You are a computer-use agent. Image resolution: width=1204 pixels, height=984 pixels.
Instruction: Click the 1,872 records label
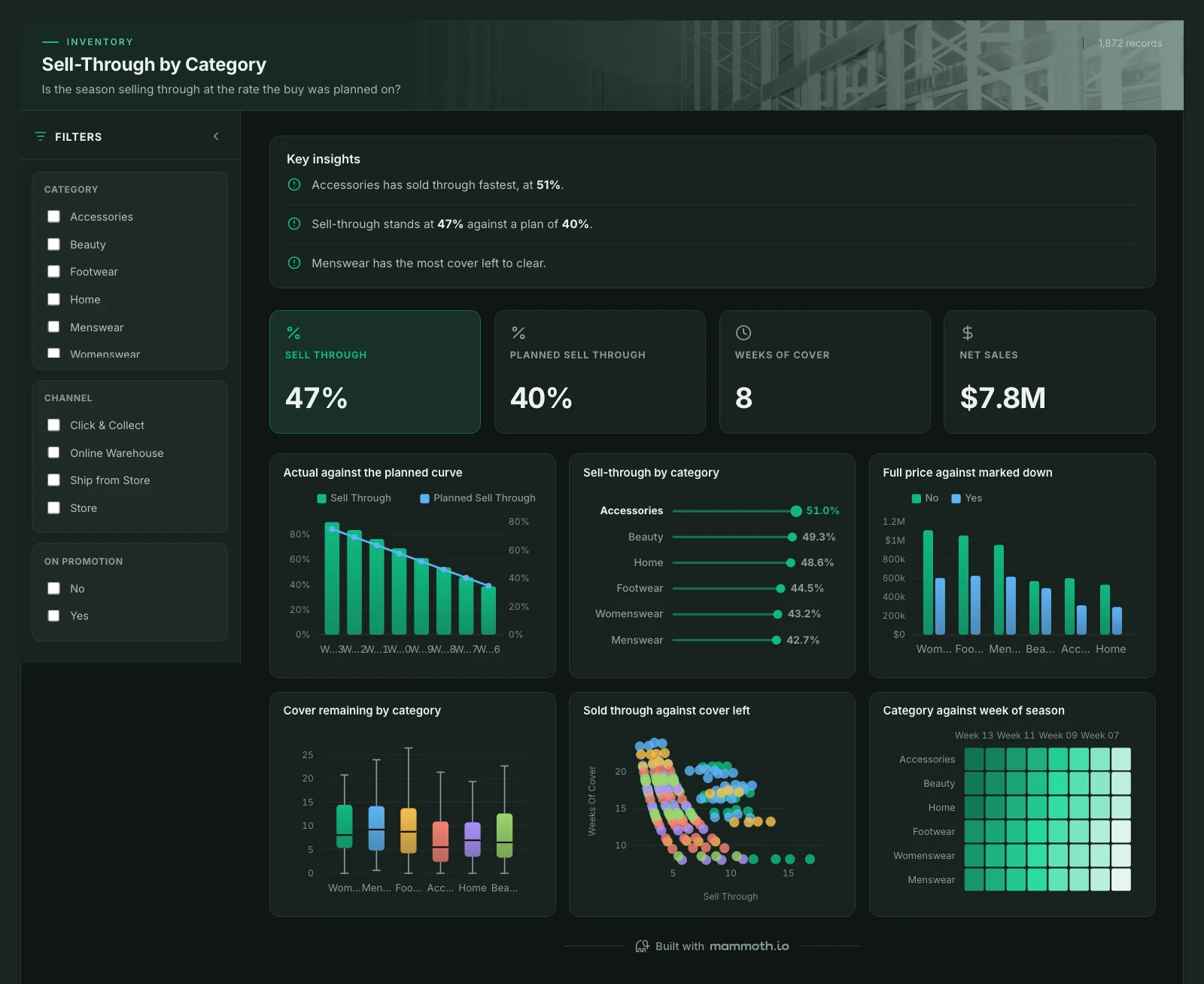pyautogui.click(x=1130, y=43)
